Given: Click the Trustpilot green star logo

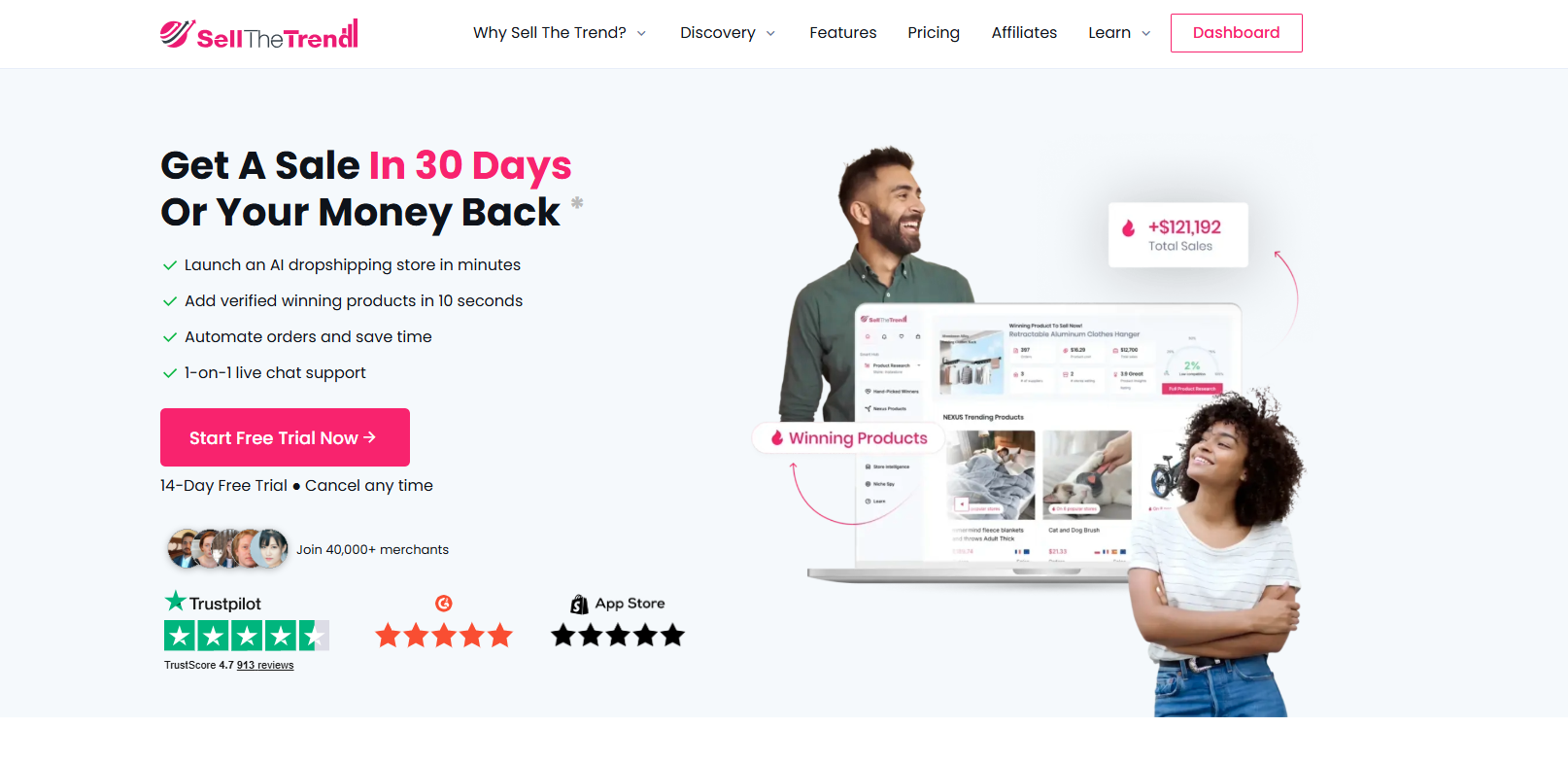Looking at the screenshot, I should [175, 601].
